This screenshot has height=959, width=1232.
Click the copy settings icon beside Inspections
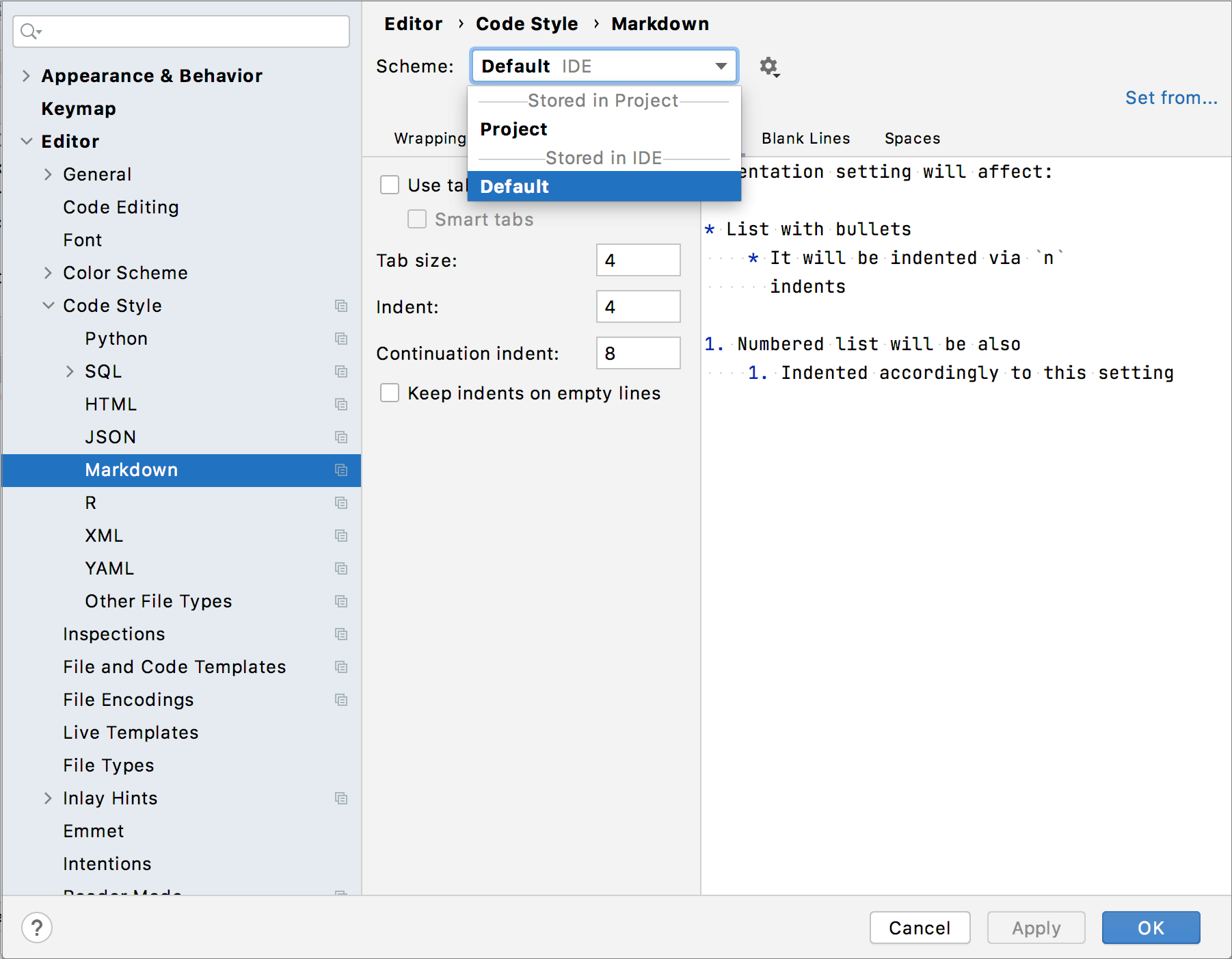(341, 634)
